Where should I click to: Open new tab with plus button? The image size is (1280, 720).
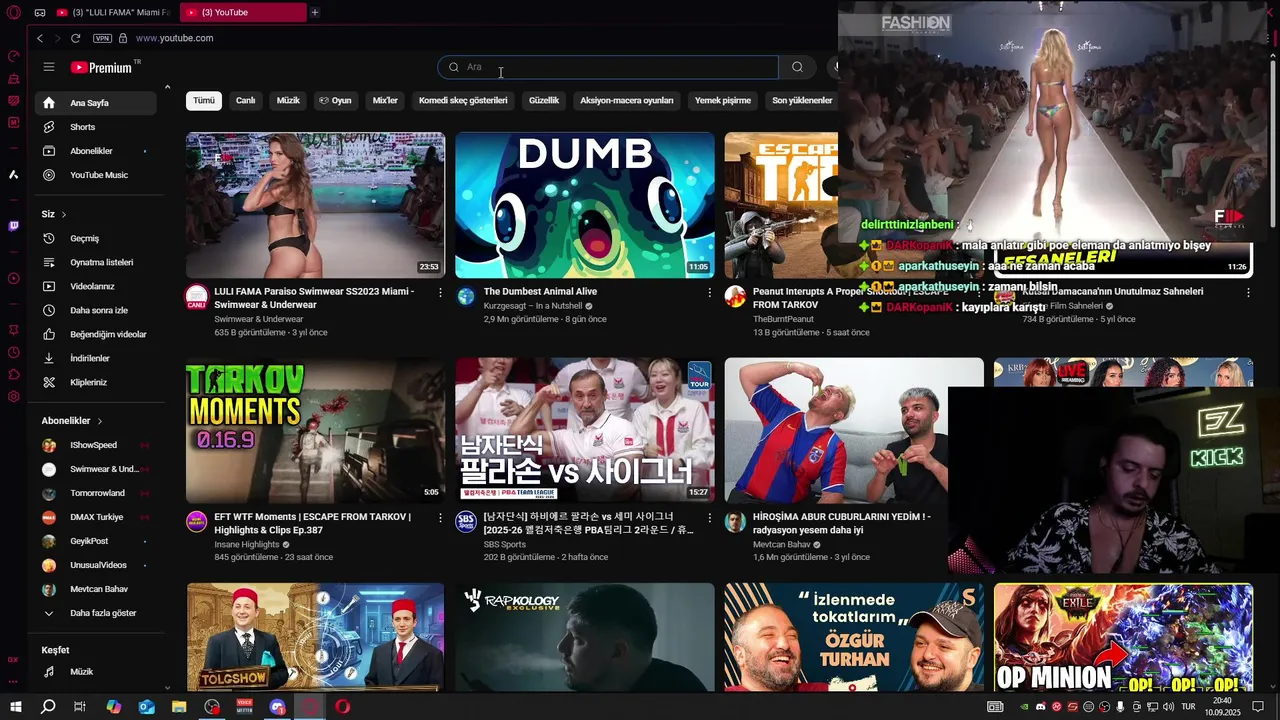[315, 12]
